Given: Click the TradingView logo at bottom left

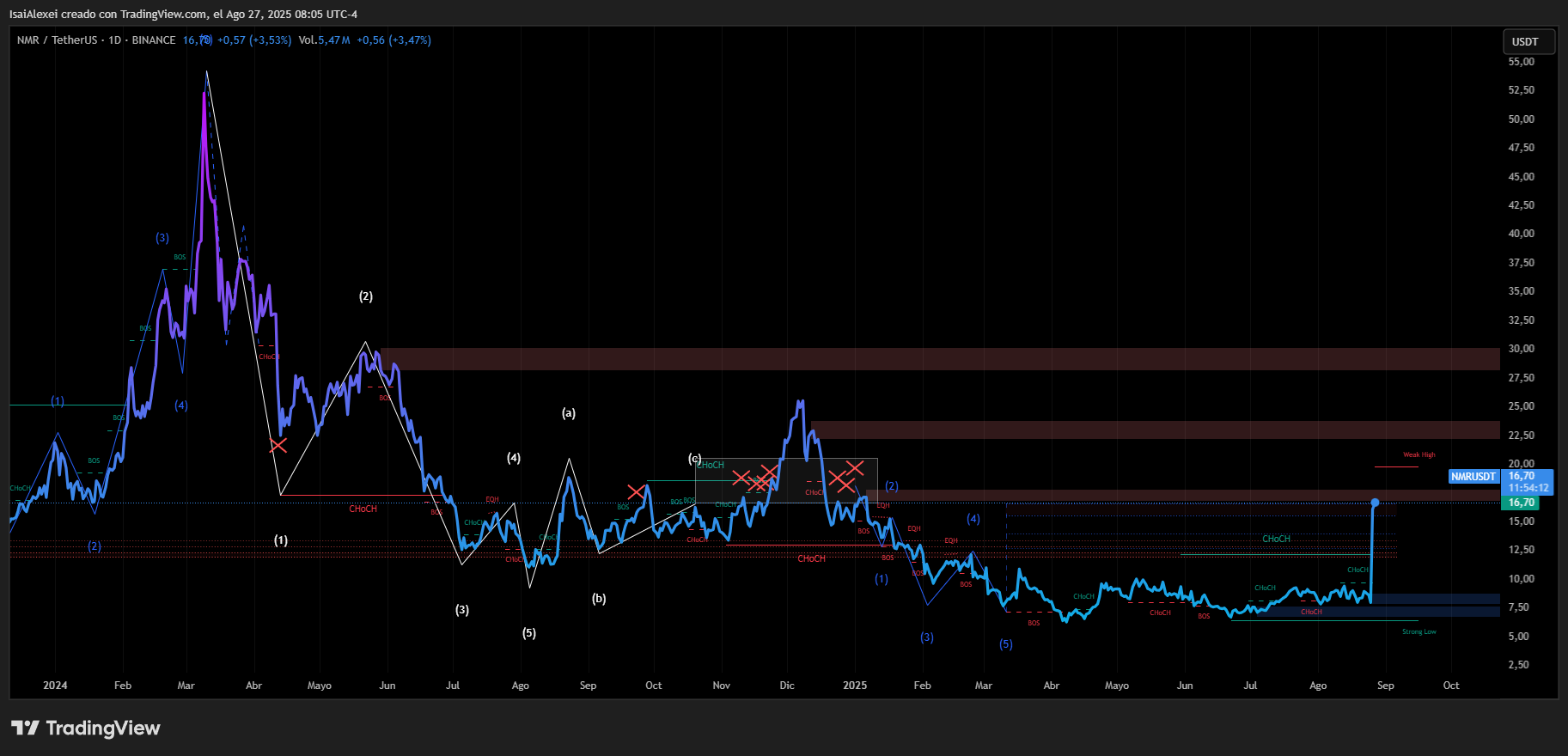Looking at the screenshot, I should [85, 729].
